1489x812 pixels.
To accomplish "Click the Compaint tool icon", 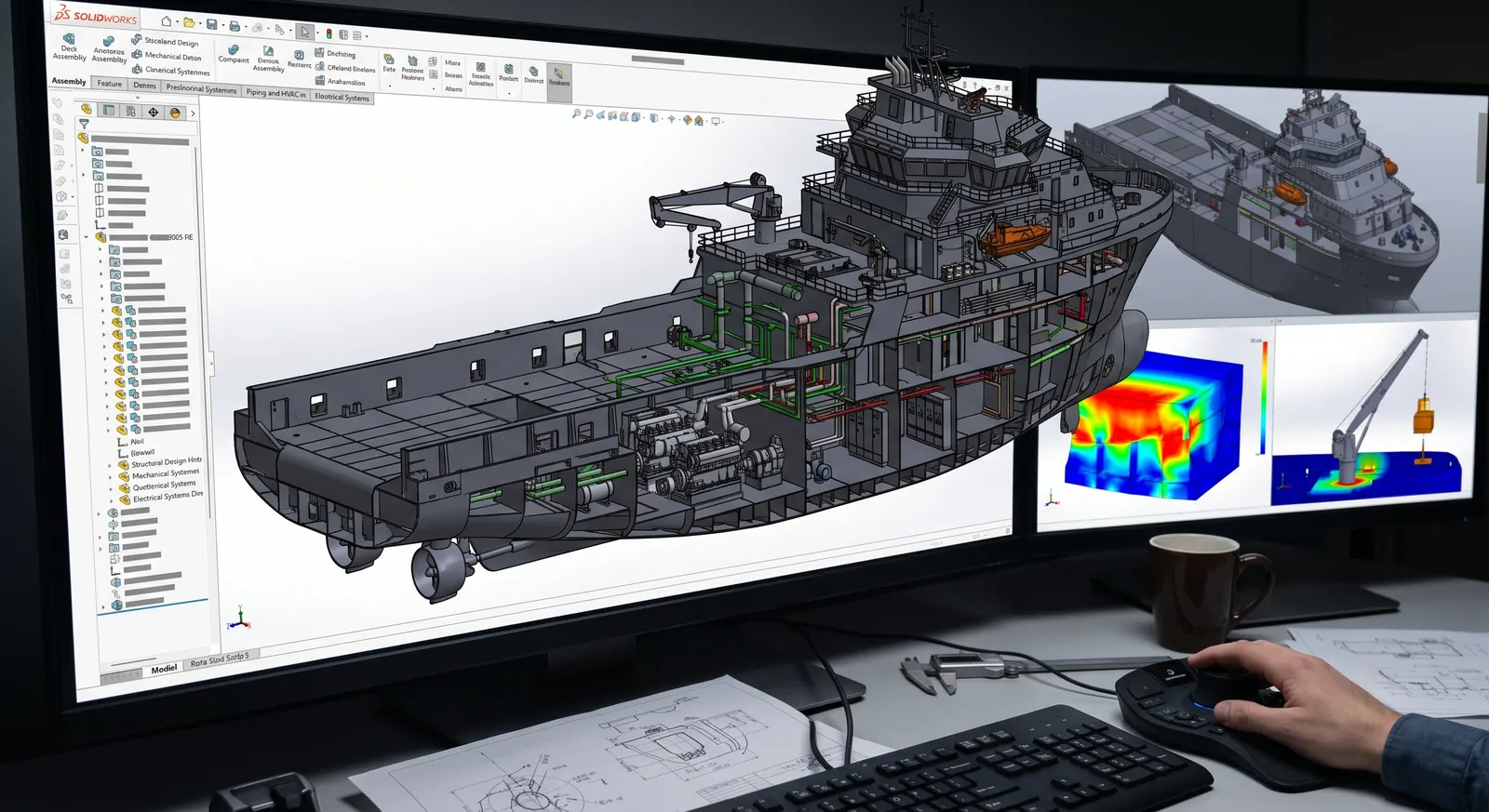I will pos(234,54).
